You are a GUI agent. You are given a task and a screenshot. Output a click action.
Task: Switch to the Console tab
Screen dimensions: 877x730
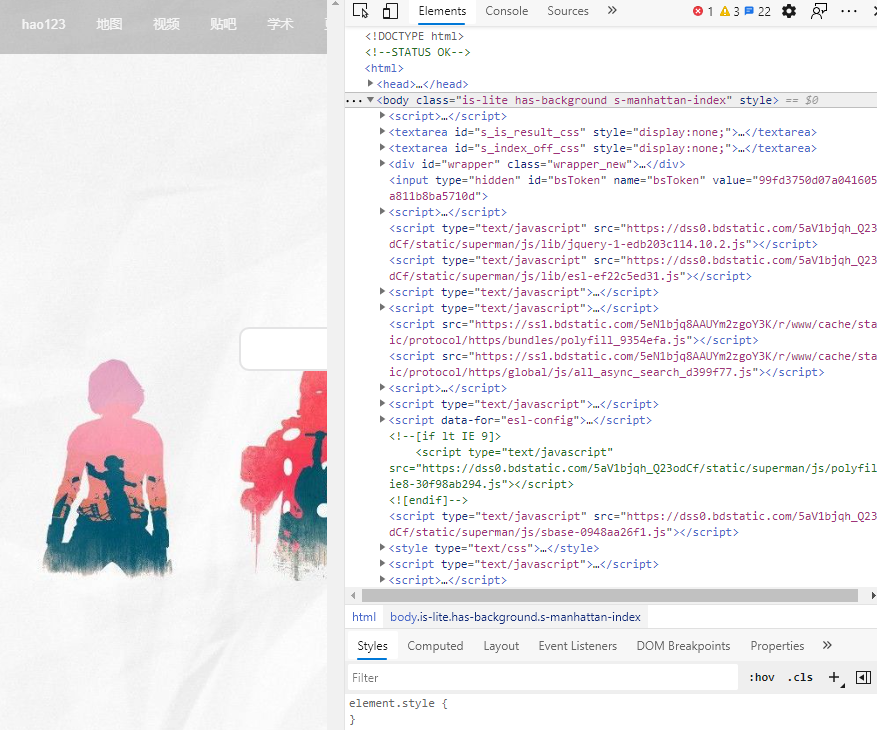coord(506,11)
